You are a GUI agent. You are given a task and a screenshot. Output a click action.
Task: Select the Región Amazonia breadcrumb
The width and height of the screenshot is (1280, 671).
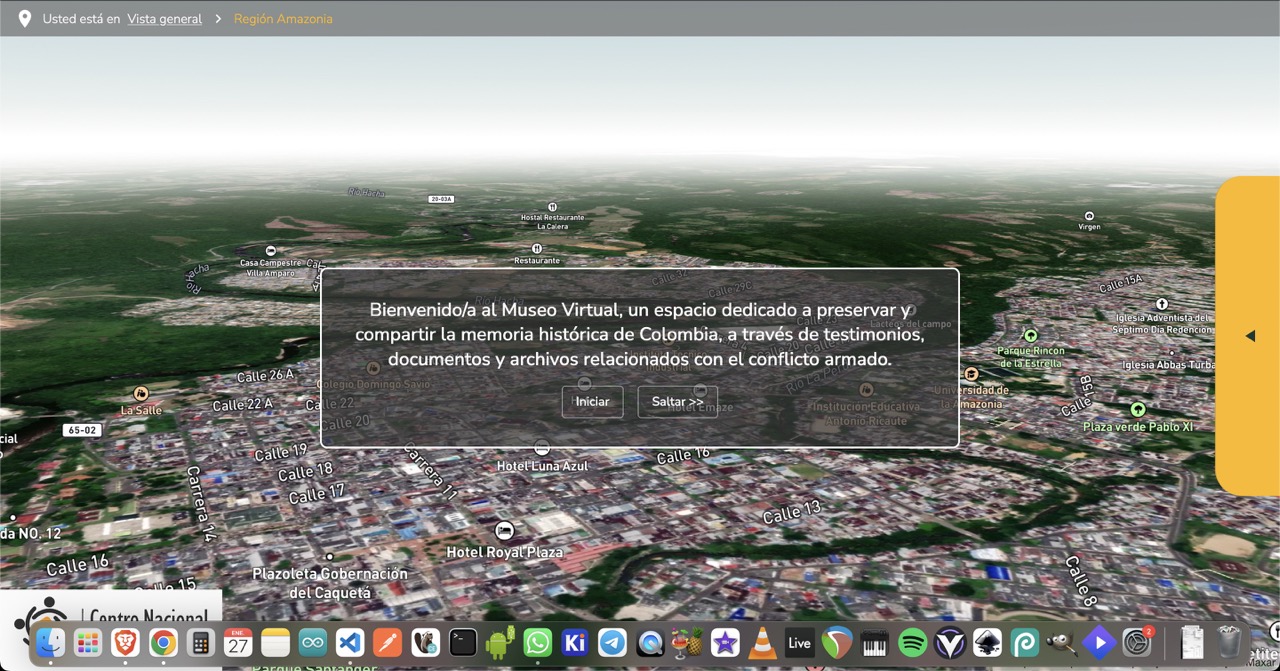coord(283,19)
